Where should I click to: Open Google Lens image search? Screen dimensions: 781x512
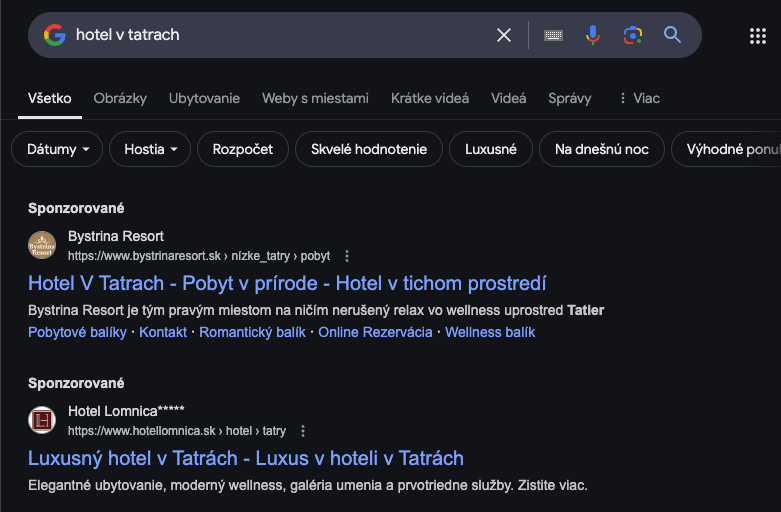pos(633,35)
